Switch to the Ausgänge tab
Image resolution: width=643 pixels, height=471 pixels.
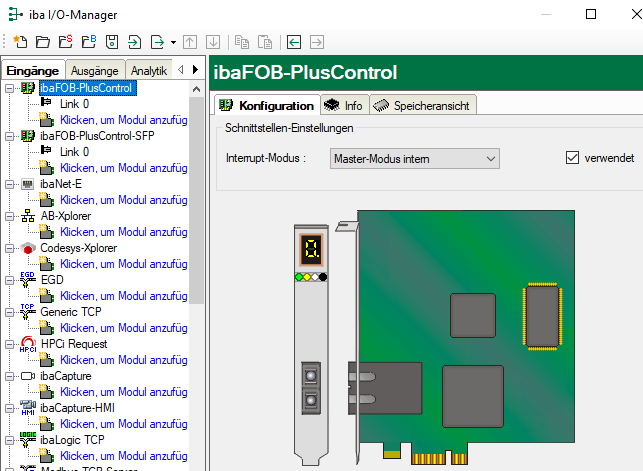tap(95, 70)
